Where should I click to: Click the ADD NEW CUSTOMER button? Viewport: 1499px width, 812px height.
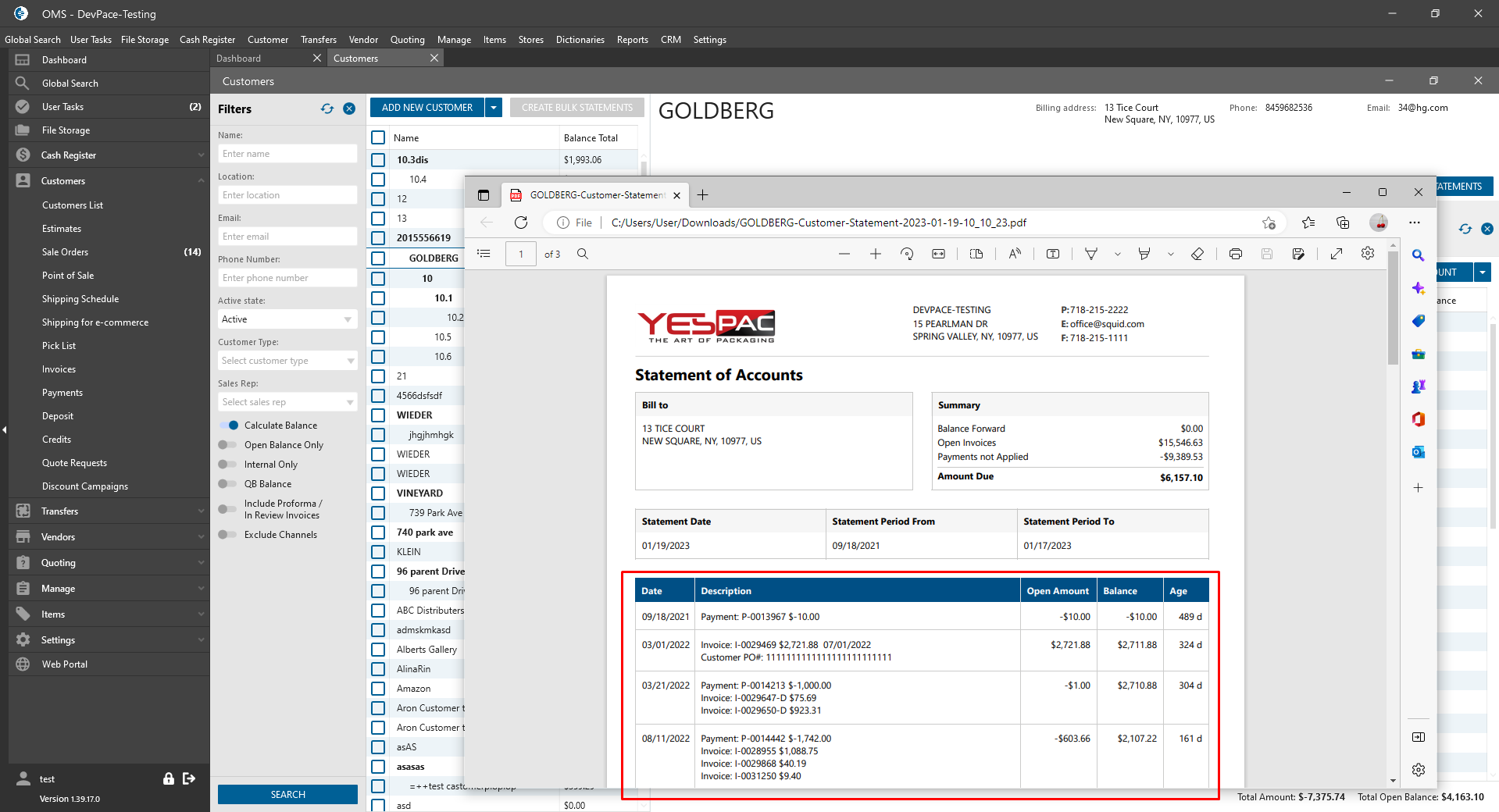pyautogui.click(x=427, y=108)
